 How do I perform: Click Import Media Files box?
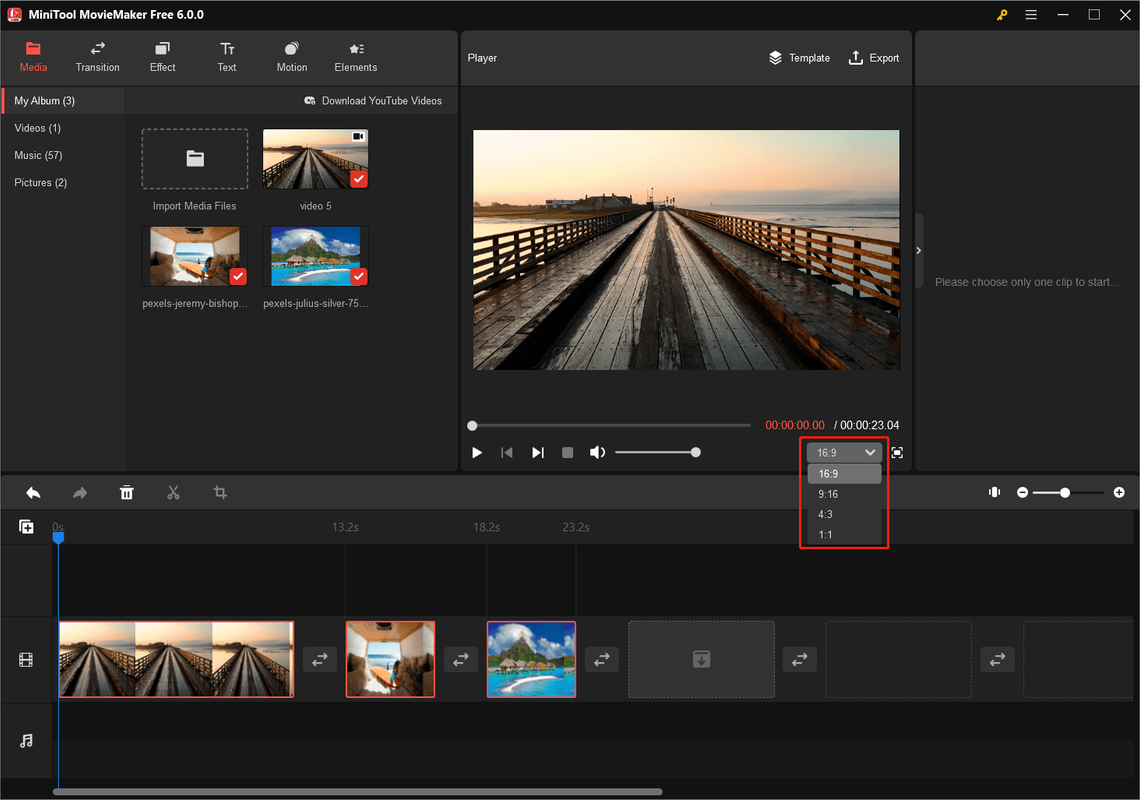pos(194,159)
